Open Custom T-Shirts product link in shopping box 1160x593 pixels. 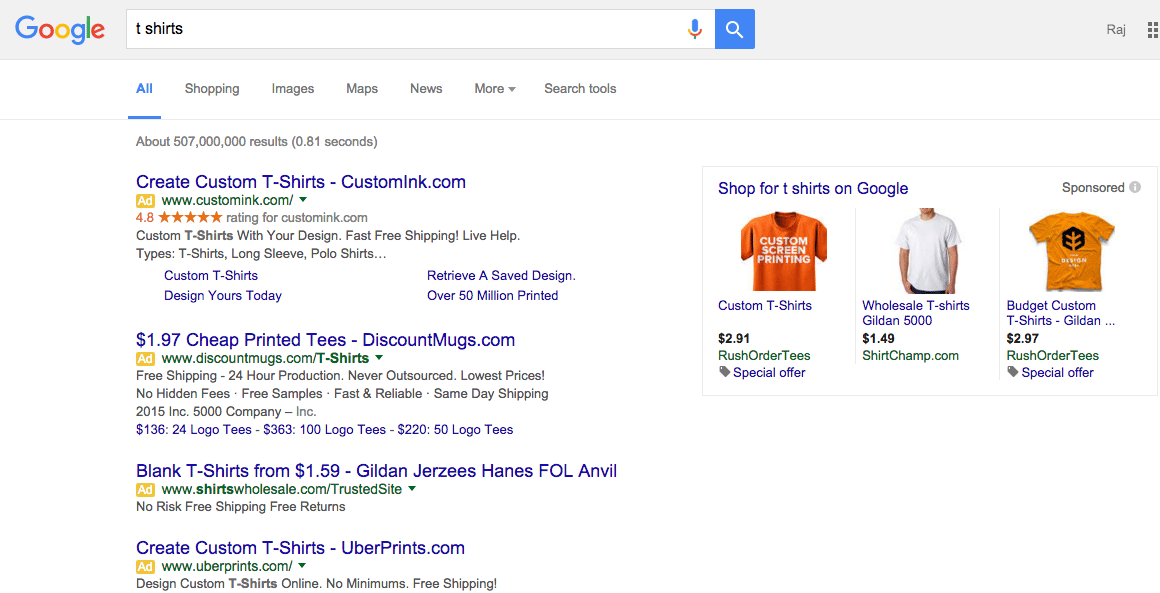[765, 305]
